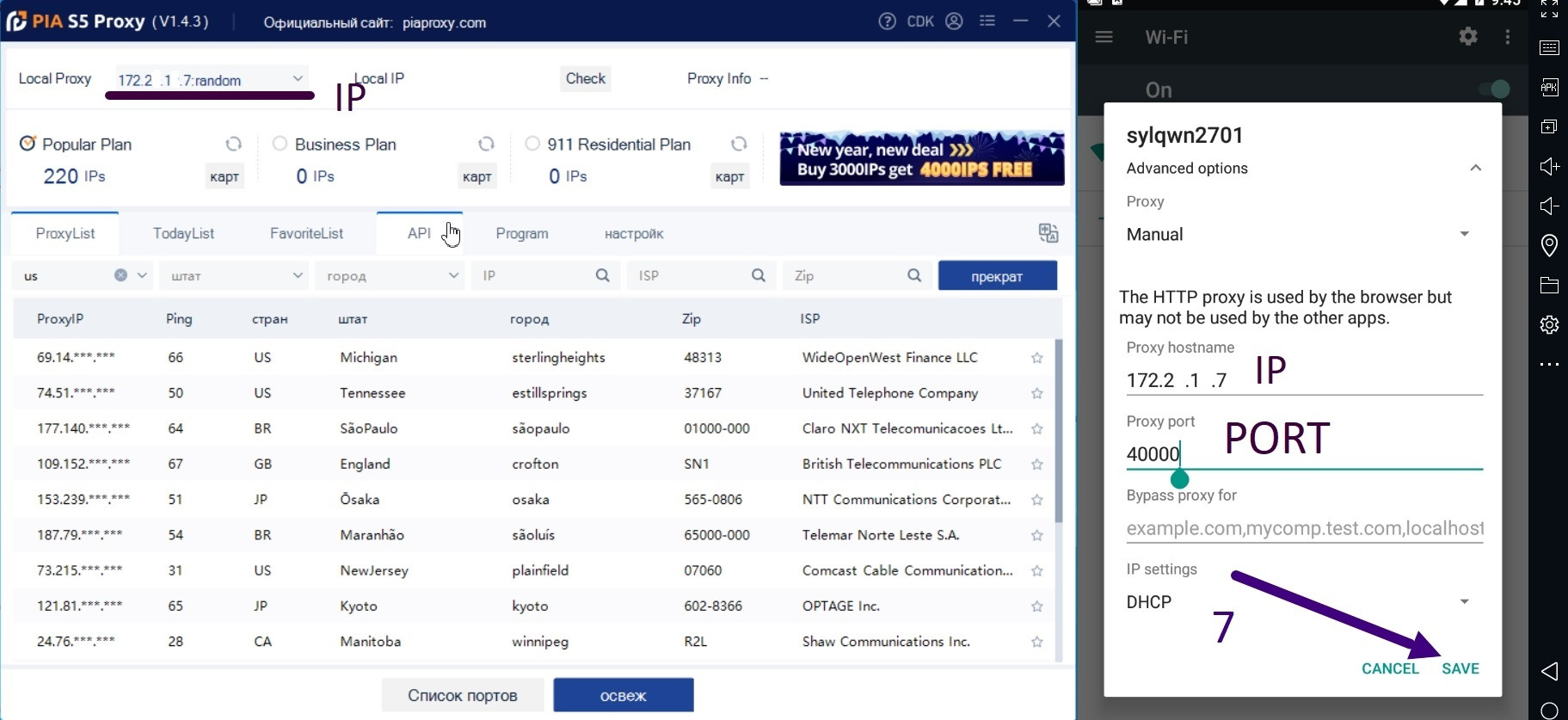Viewport: 1568px width, 720px height.
Task: Click the карт button under Popular Plan
Action: pos(224,176)
